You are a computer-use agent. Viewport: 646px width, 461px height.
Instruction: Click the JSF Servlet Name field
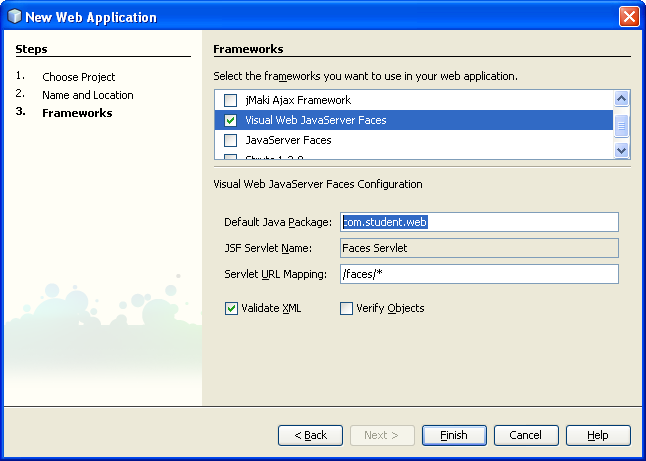tap(479, 248)
